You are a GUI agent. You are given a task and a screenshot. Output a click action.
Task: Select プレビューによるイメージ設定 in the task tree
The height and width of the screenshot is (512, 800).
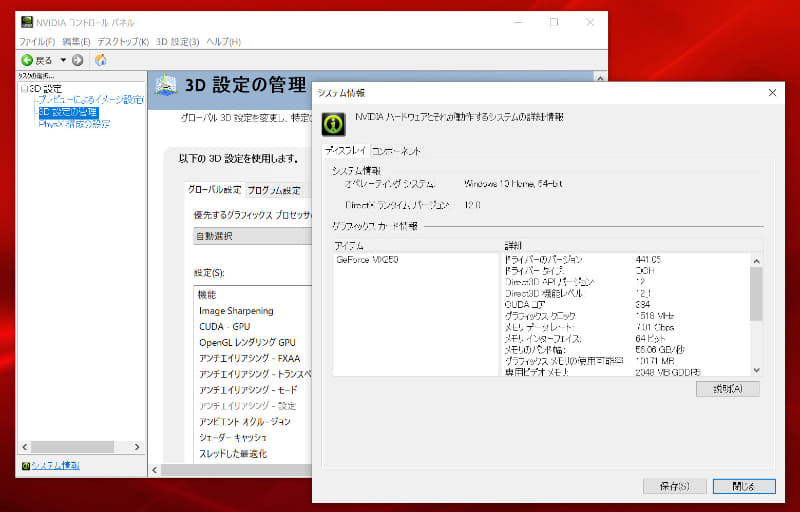(x=91, y=99)
